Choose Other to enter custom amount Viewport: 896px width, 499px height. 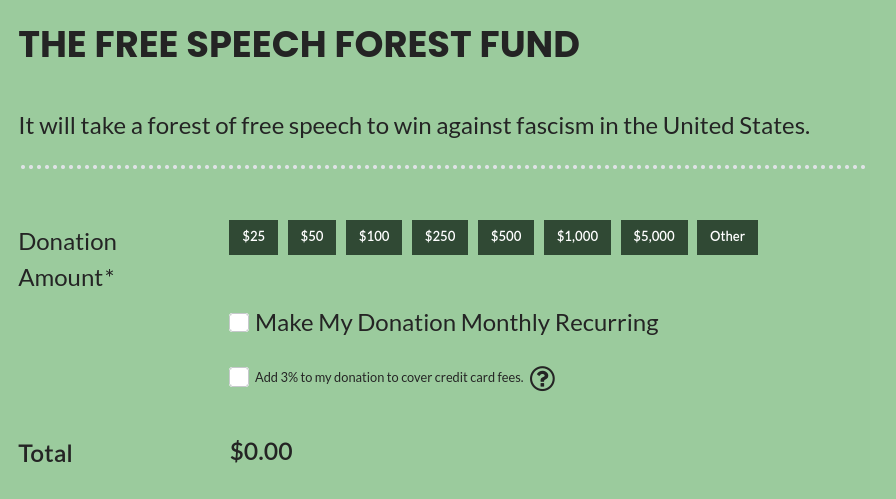[727, 237]
